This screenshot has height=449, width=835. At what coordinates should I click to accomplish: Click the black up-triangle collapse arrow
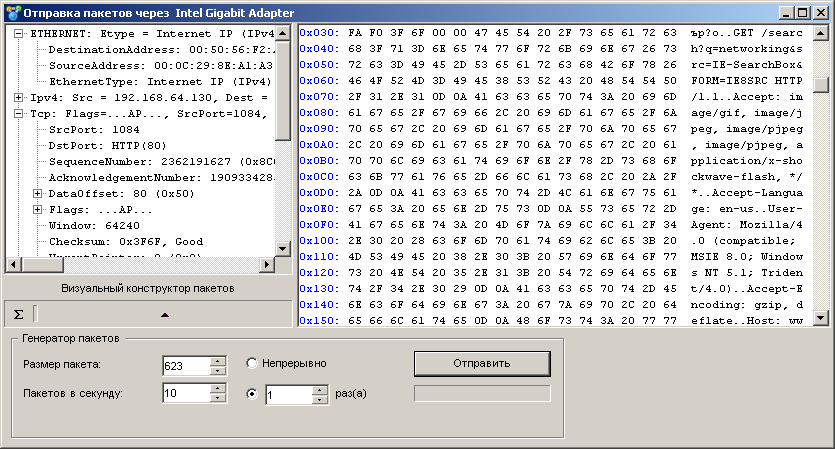click(x=165, y=315)
